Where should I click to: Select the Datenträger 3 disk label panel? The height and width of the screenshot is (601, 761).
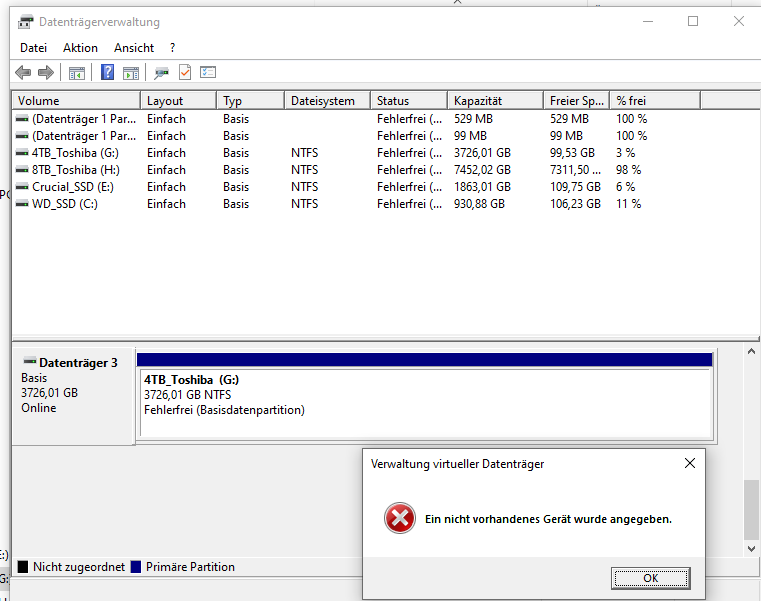point(73,396)
